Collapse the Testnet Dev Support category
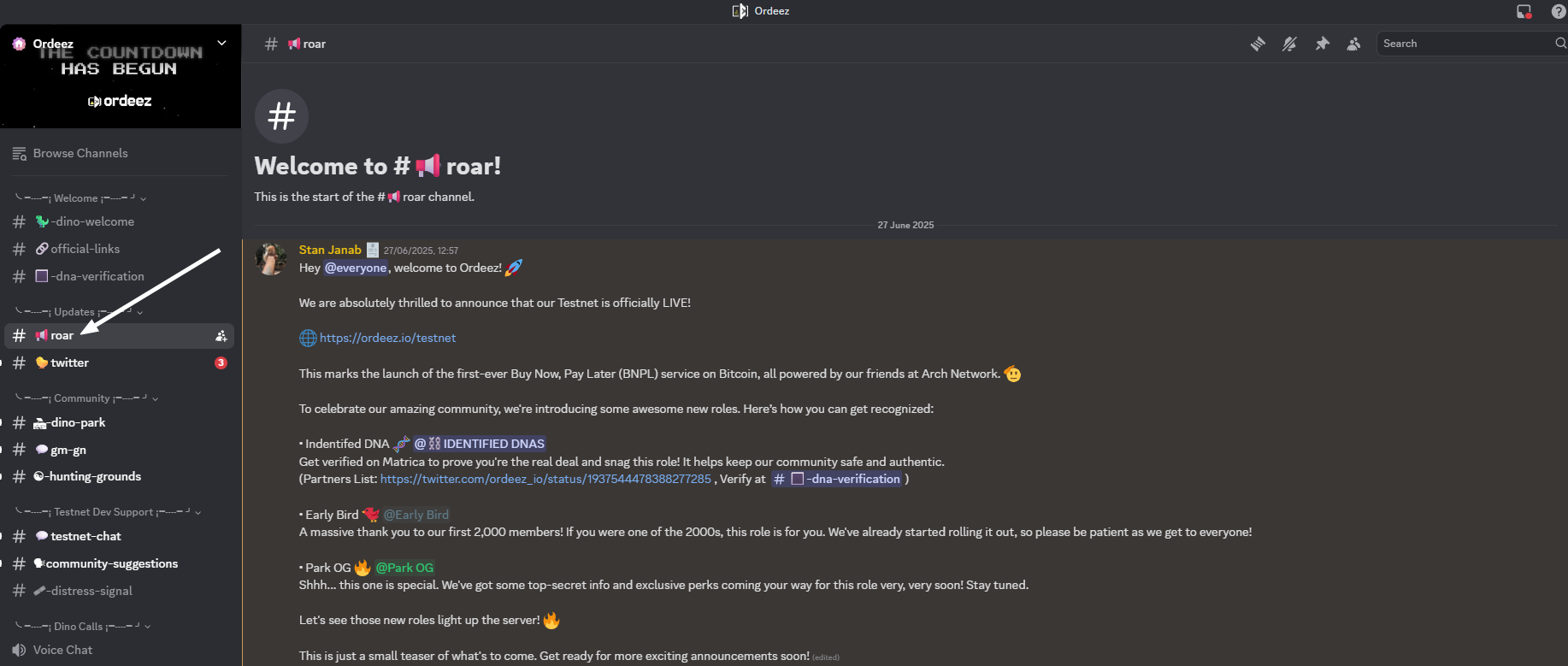This screenshot has width=1568, height=666. [x=109, y=511]
